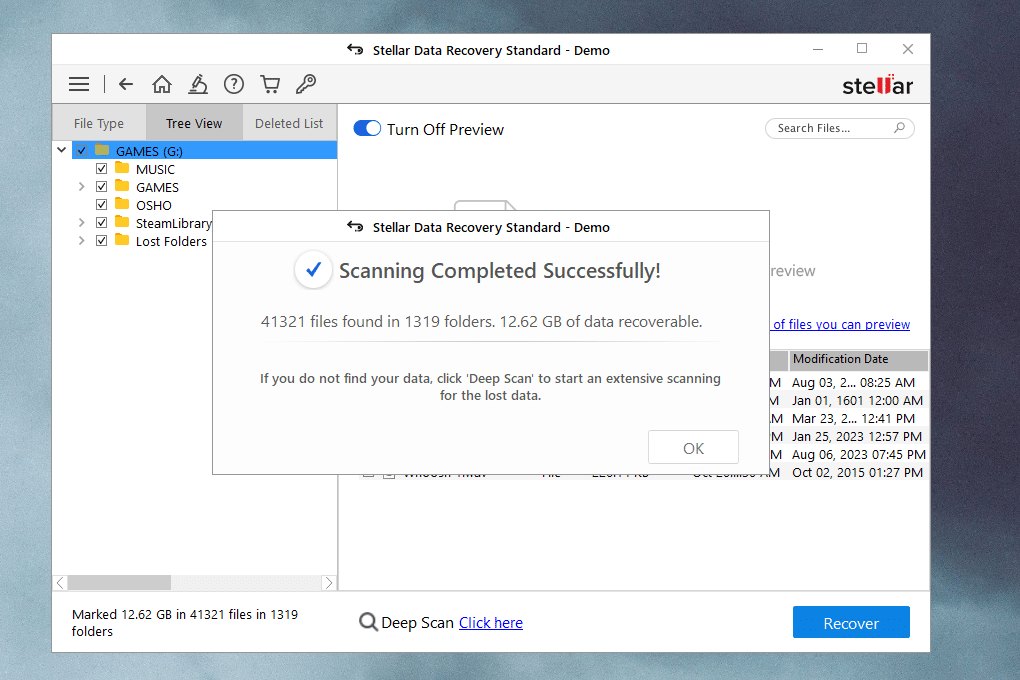Viewport: 1020px width, 680px height.
Task: Expand the SteamLibrary folder node
Action: point(81,223)
